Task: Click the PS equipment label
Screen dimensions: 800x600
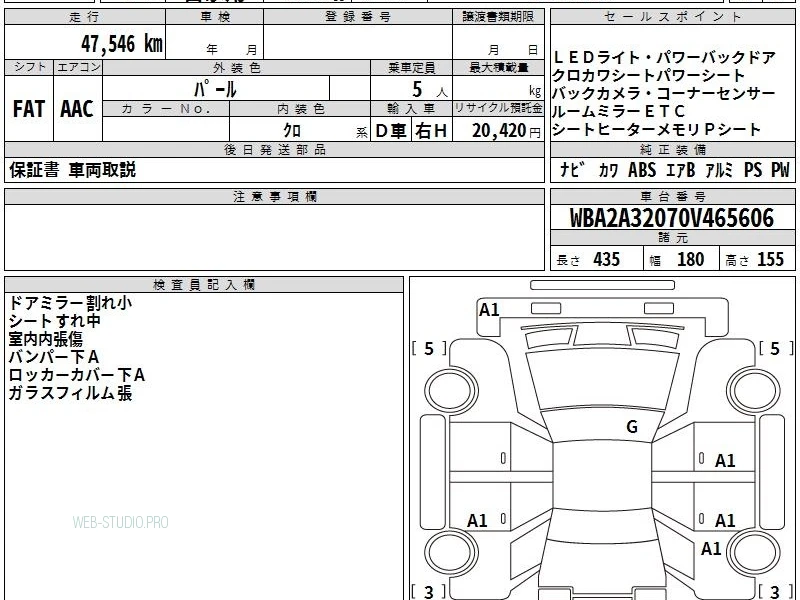Action: coord(753,170)
